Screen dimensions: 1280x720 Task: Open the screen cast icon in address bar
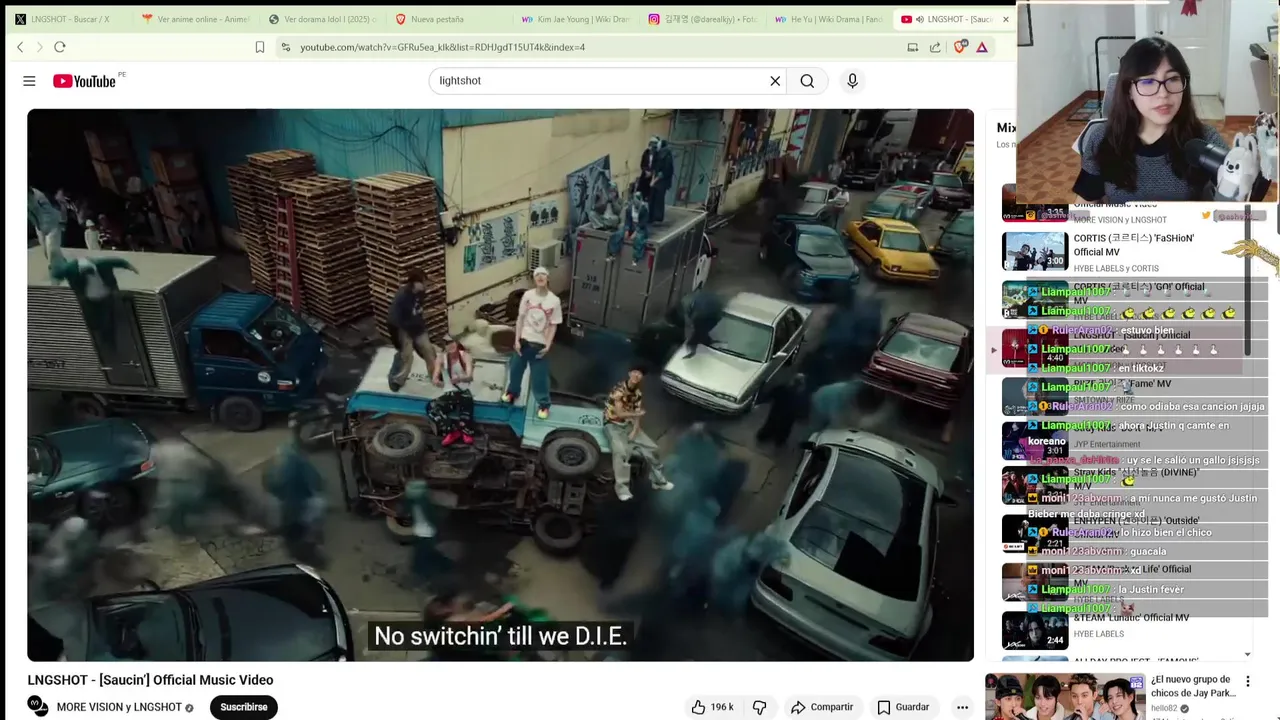pyautogui.click(x=912, y=47)
